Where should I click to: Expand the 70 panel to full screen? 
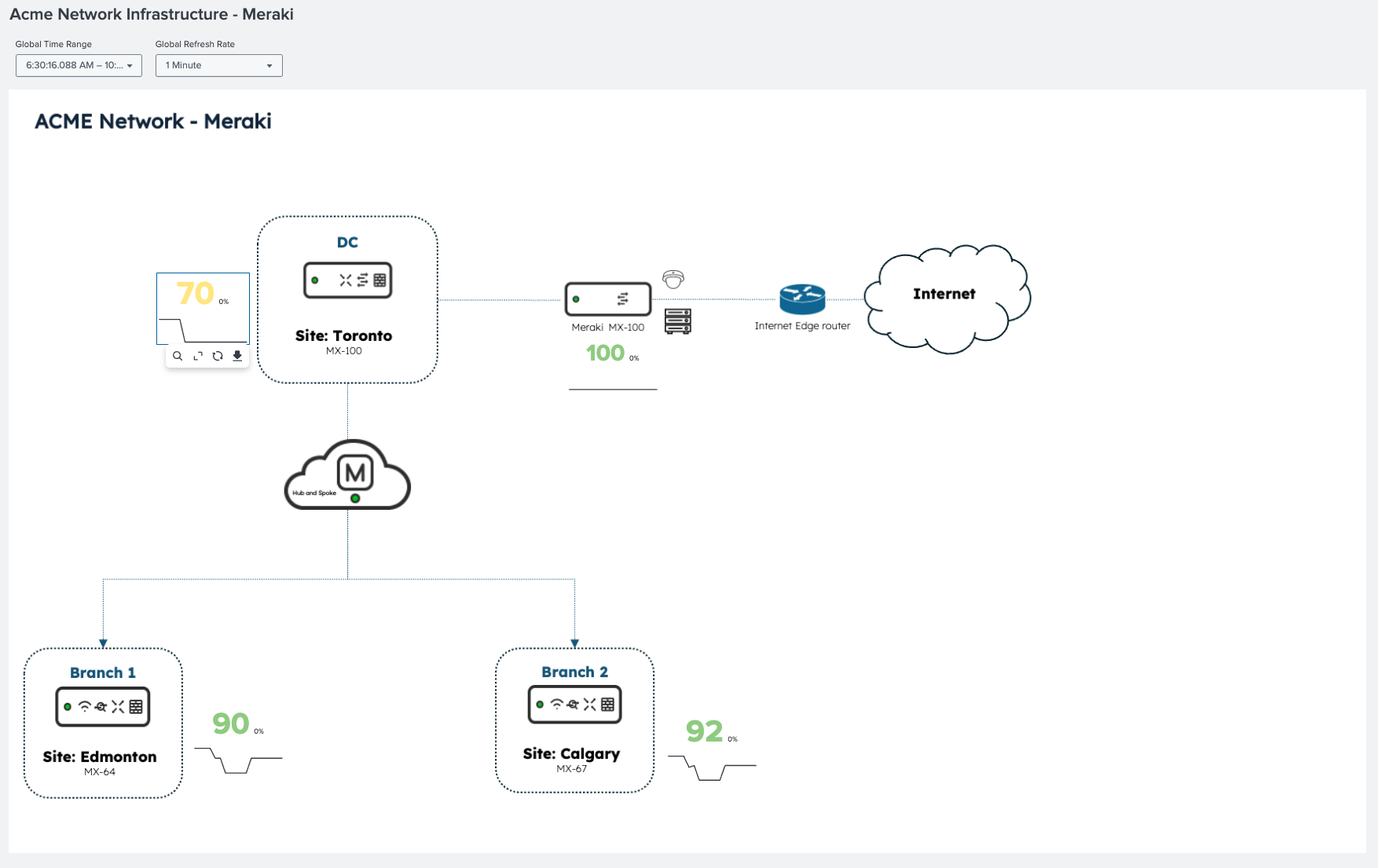(198, 356)
